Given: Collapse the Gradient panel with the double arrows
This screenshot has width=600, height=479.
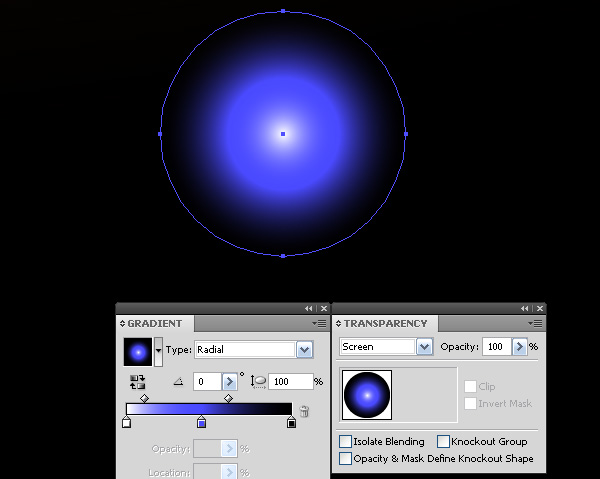Looking at the screenshot, I should [308, 308].
